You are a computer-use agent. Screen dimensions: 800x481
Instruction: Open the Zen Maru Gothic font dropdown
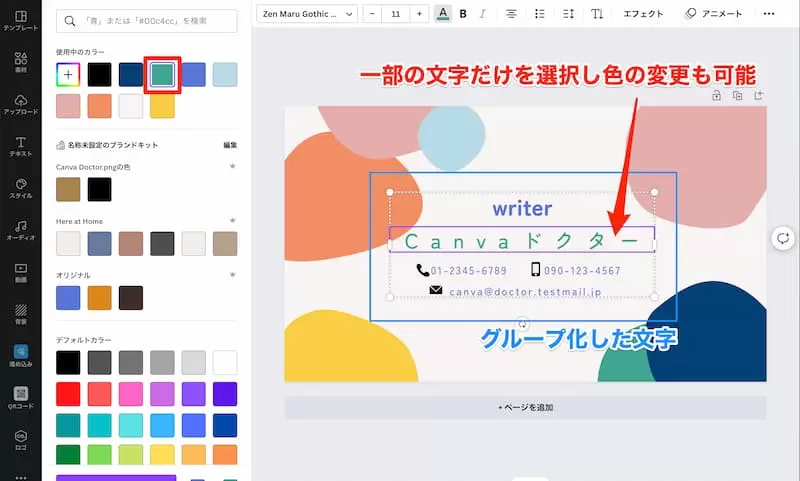coord(307,14)
